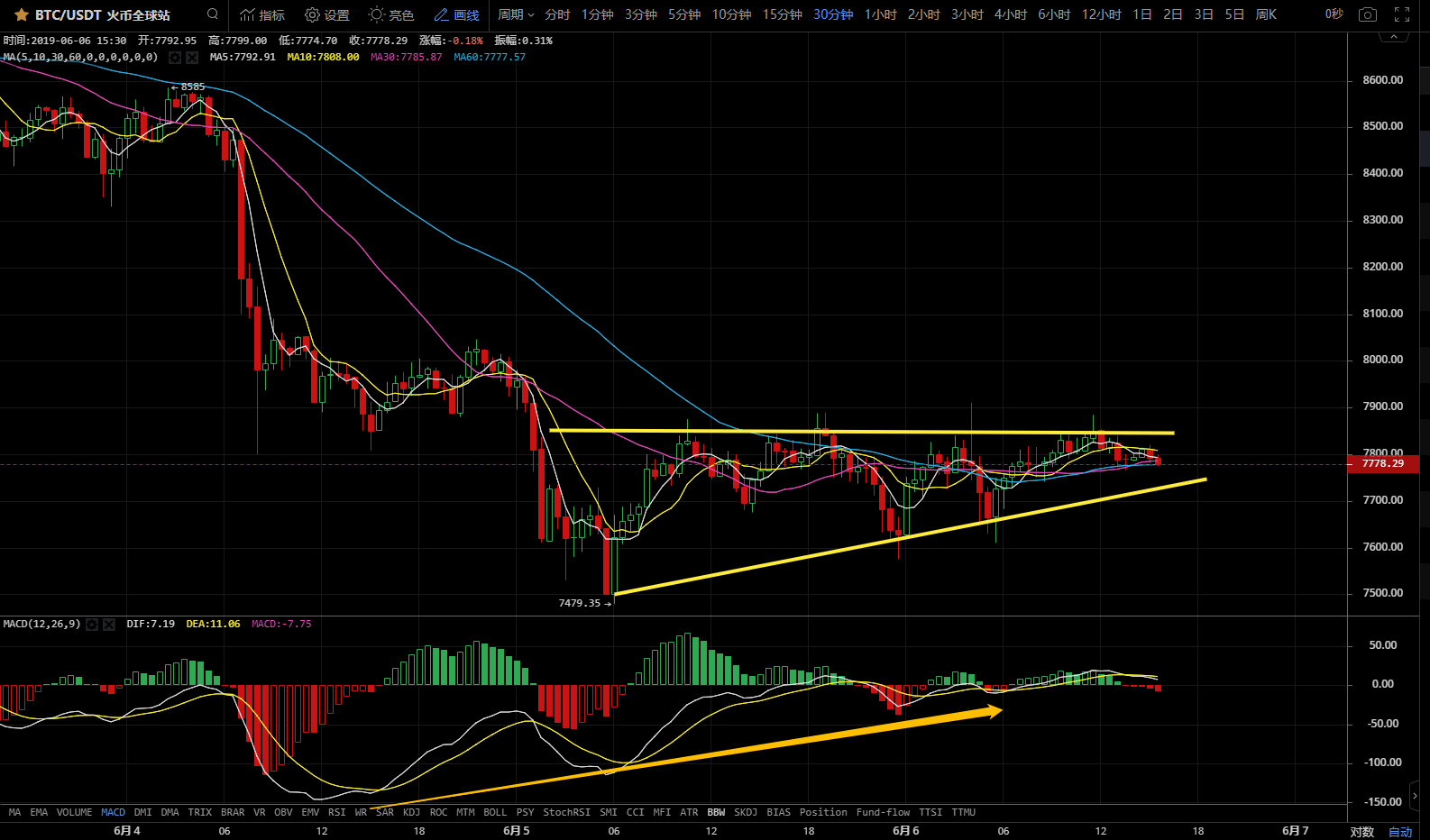Select the 3小时 timeframe

(967, 14)
